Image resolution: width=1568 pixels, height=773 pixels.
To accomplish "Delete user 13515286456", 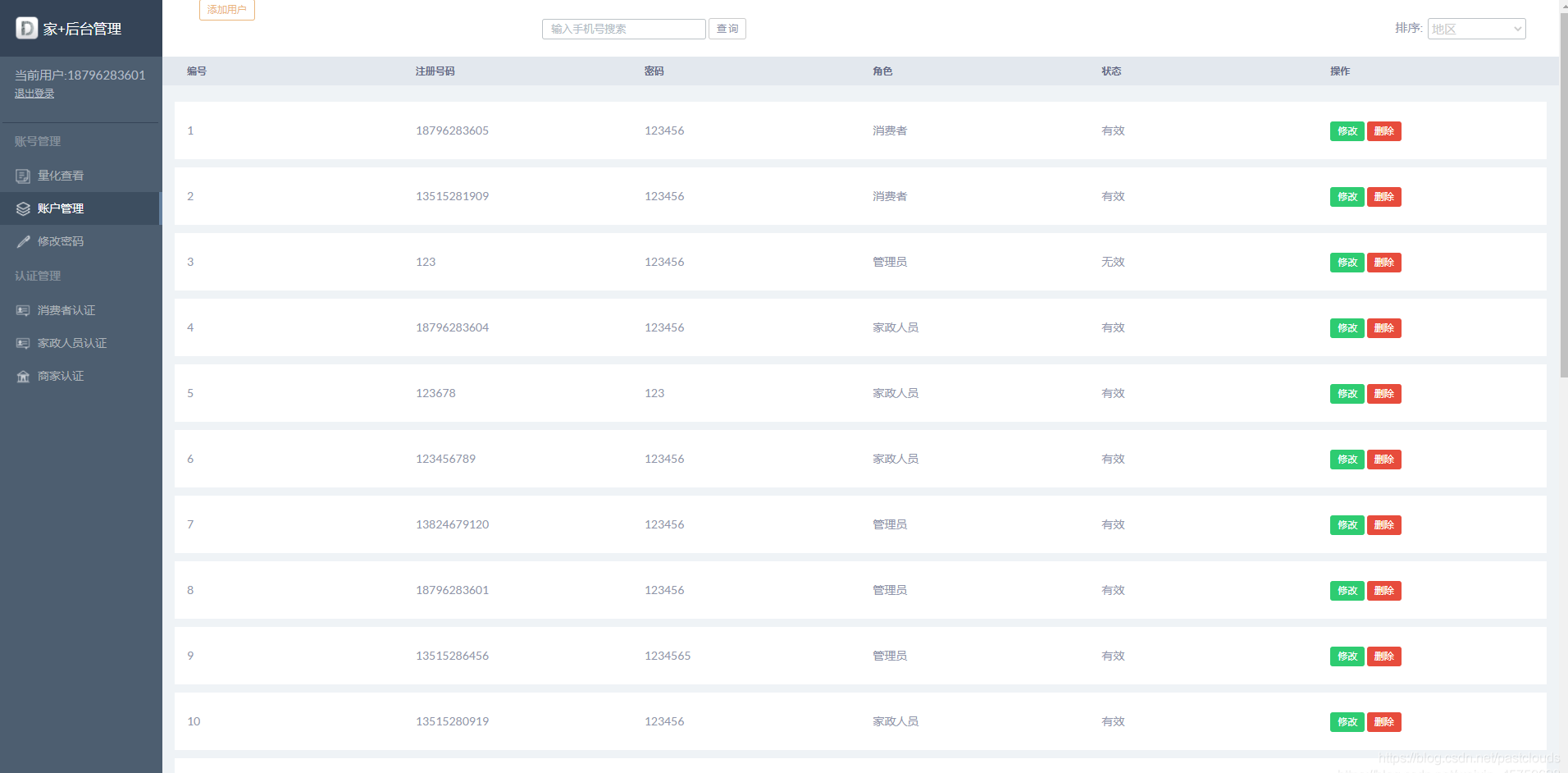I will [x=1384, y=656].
